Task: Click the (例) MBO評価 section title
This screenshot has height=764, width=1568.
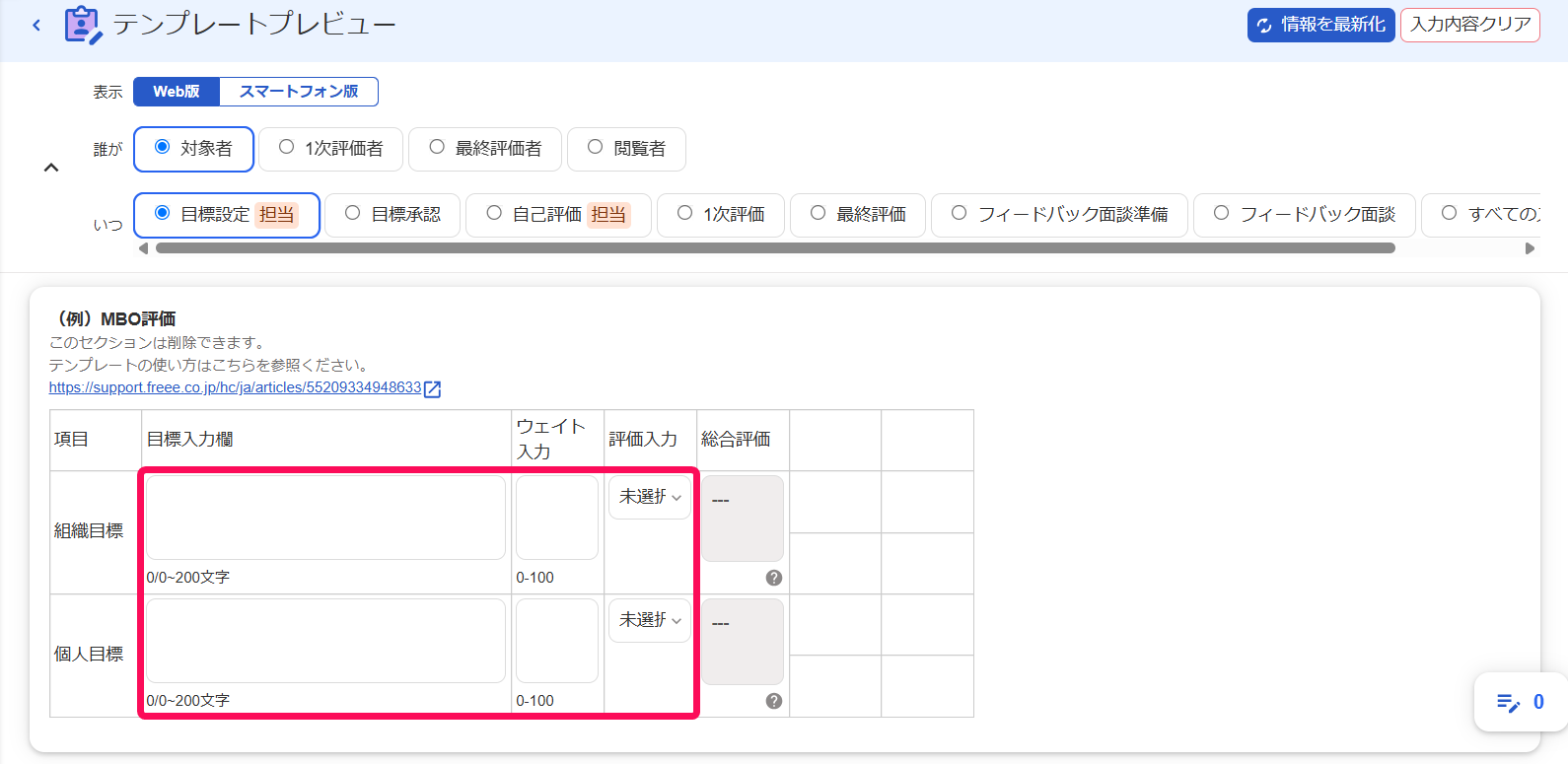Action: point(113,319)
